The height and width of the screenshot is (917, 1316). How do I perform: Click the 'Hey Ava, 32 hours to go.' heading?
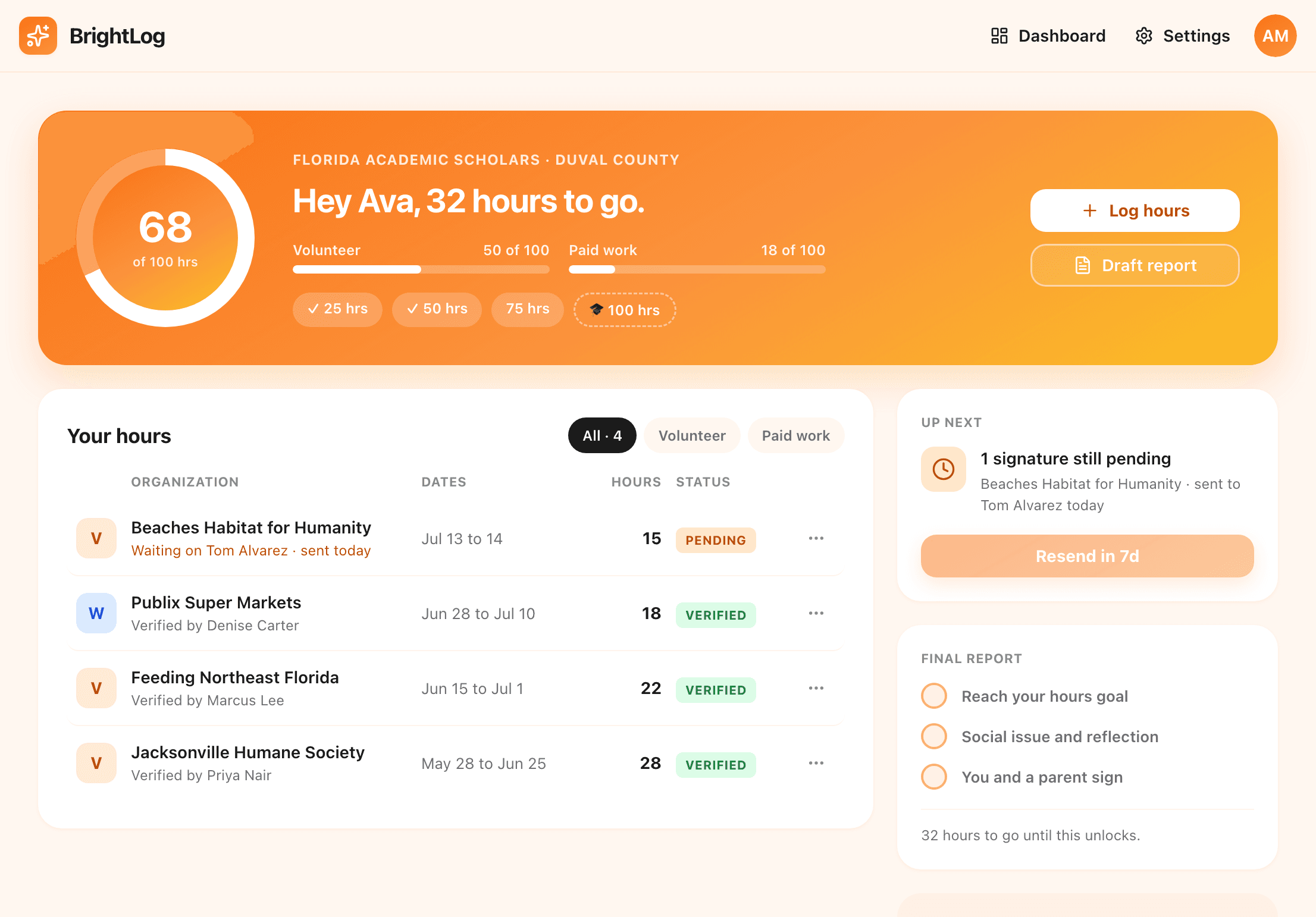[x=469, y=201]
